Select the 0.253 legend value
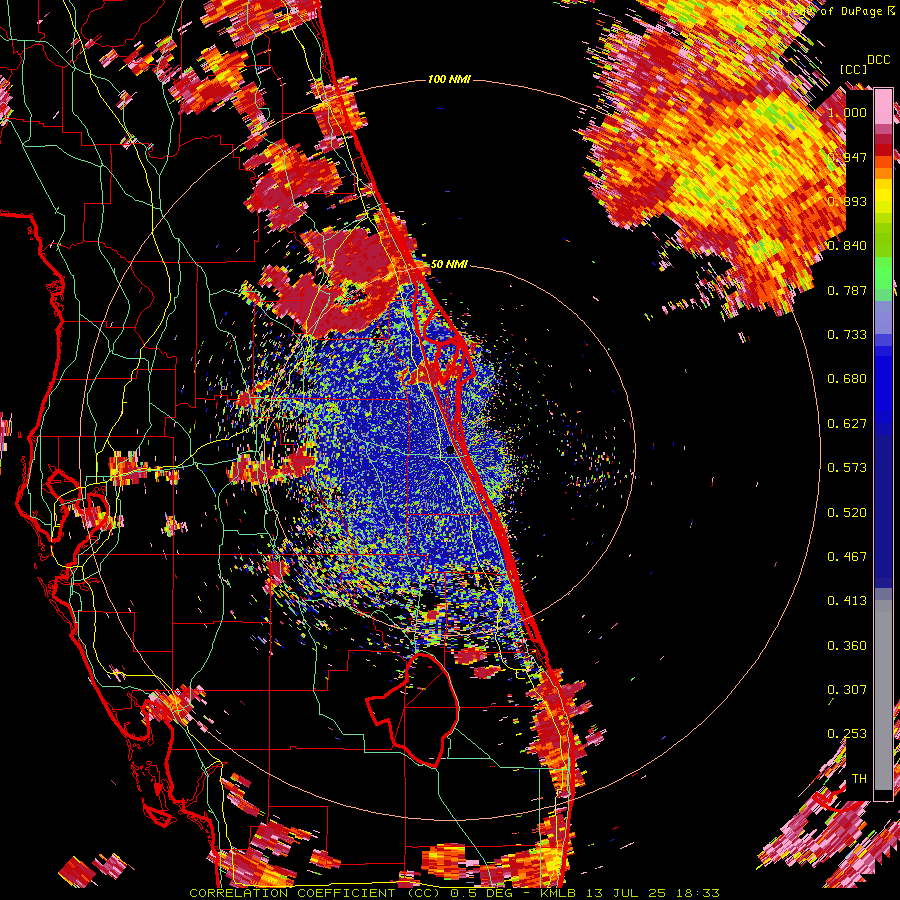900x900 pixels. tap(847, 734)
